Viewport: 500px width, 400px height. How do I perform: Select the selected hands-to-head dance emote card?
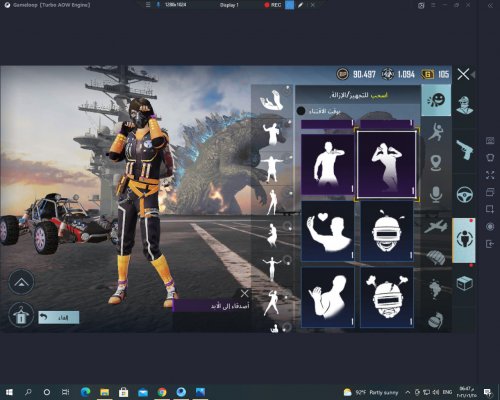[387, 164]
